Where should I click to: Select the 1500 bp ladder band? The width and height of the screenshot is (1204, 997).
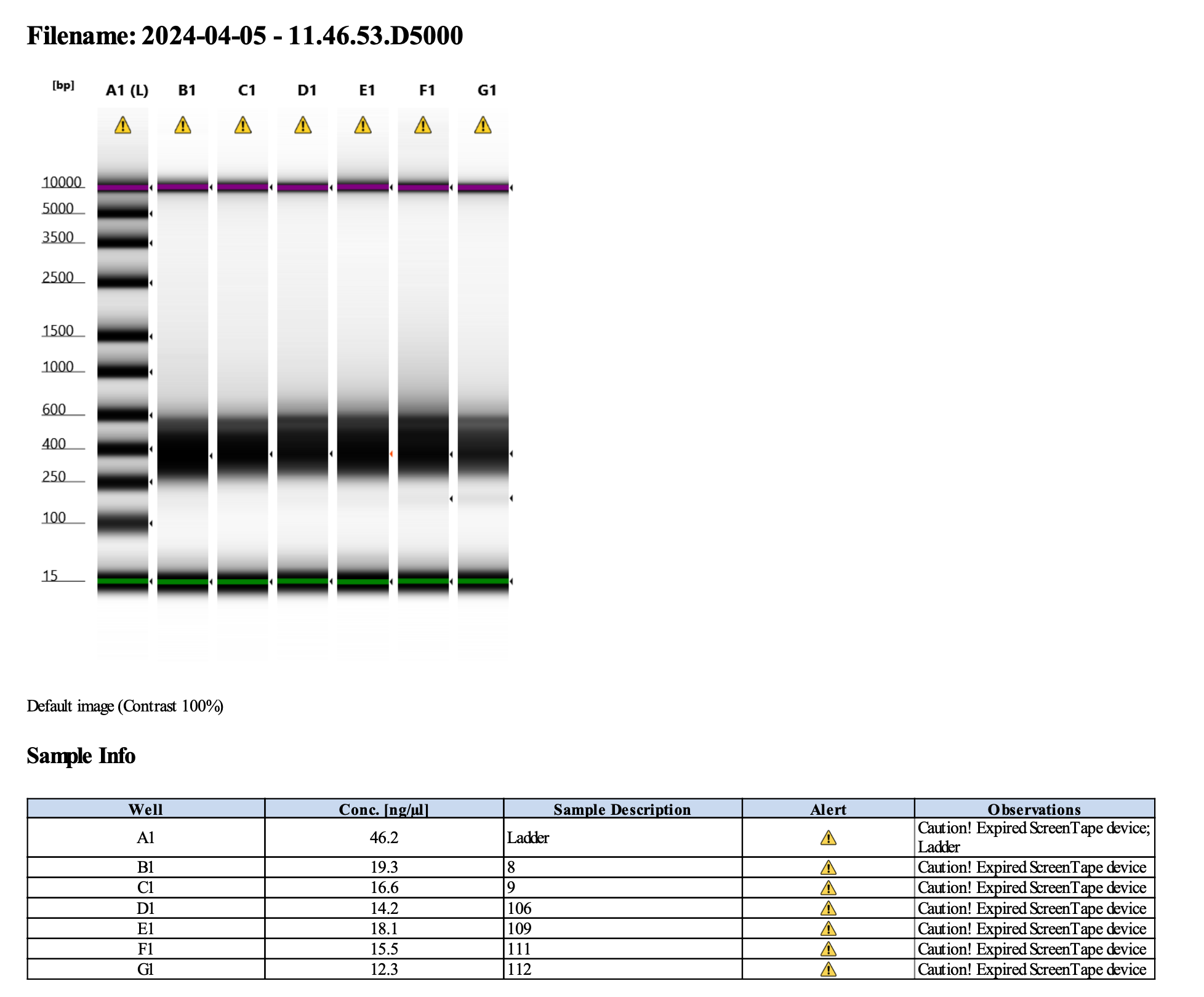click(122, 336)
